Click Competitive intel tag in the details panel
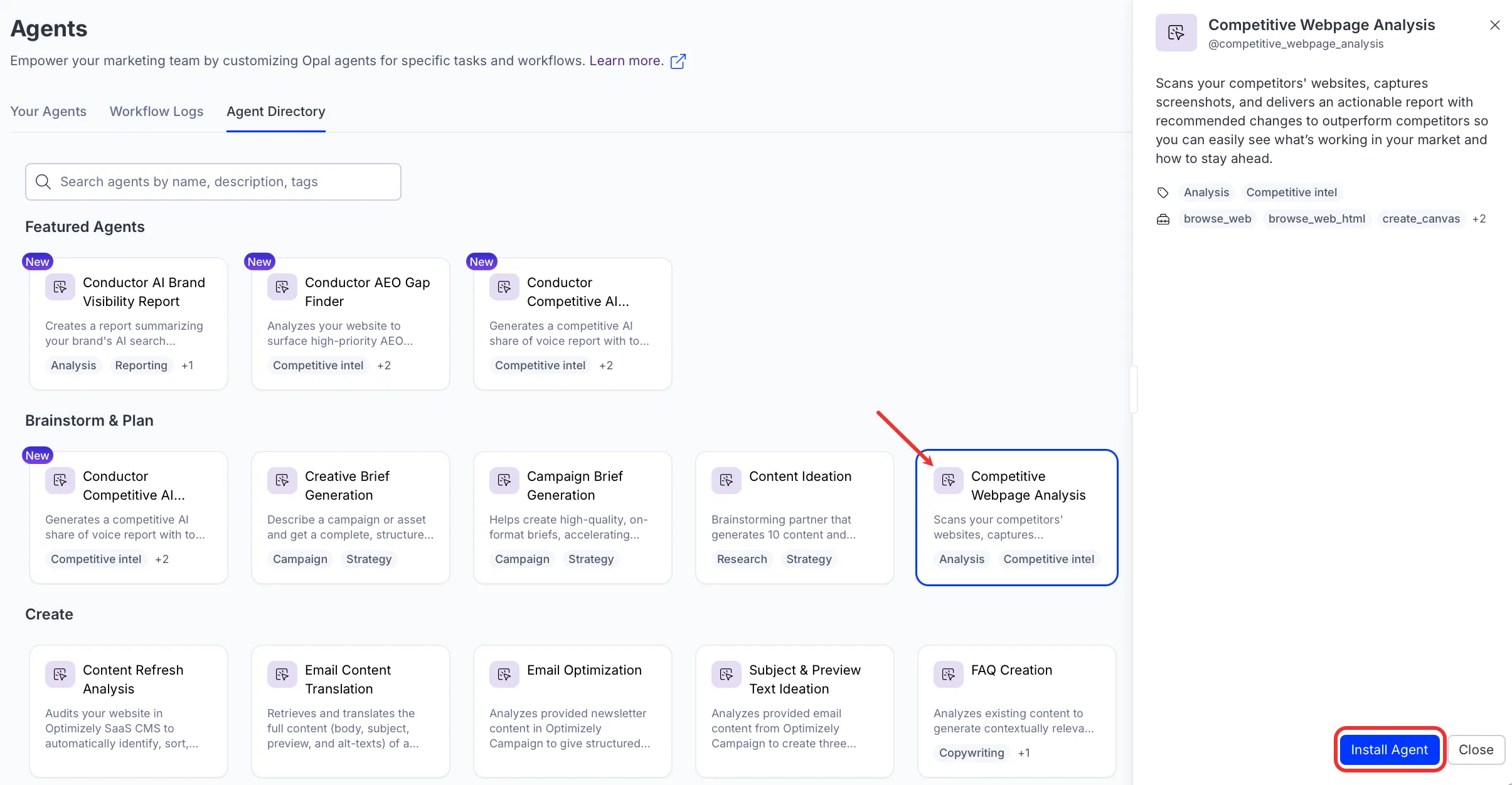The height and width of the screenshot is (785, 1512). pyautogui.click(x=1292, y=192)
